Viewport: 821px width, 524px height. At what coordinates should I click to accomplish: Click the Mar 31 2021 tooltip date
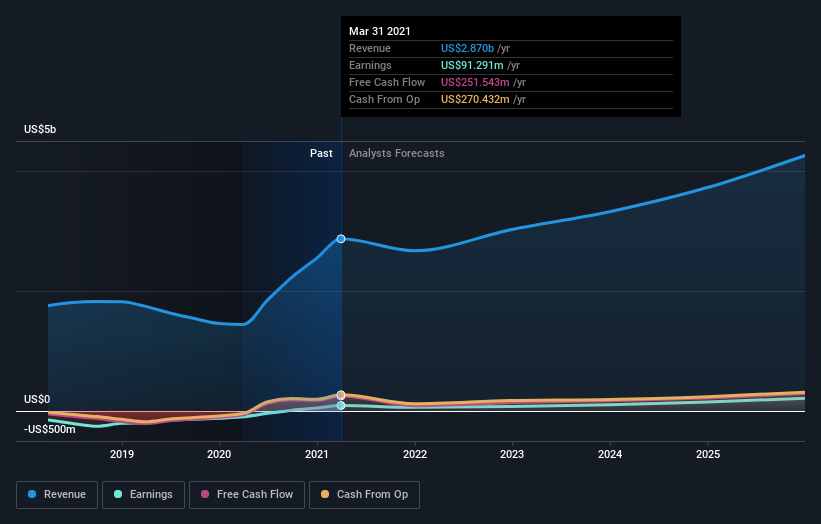pos(380,31)
